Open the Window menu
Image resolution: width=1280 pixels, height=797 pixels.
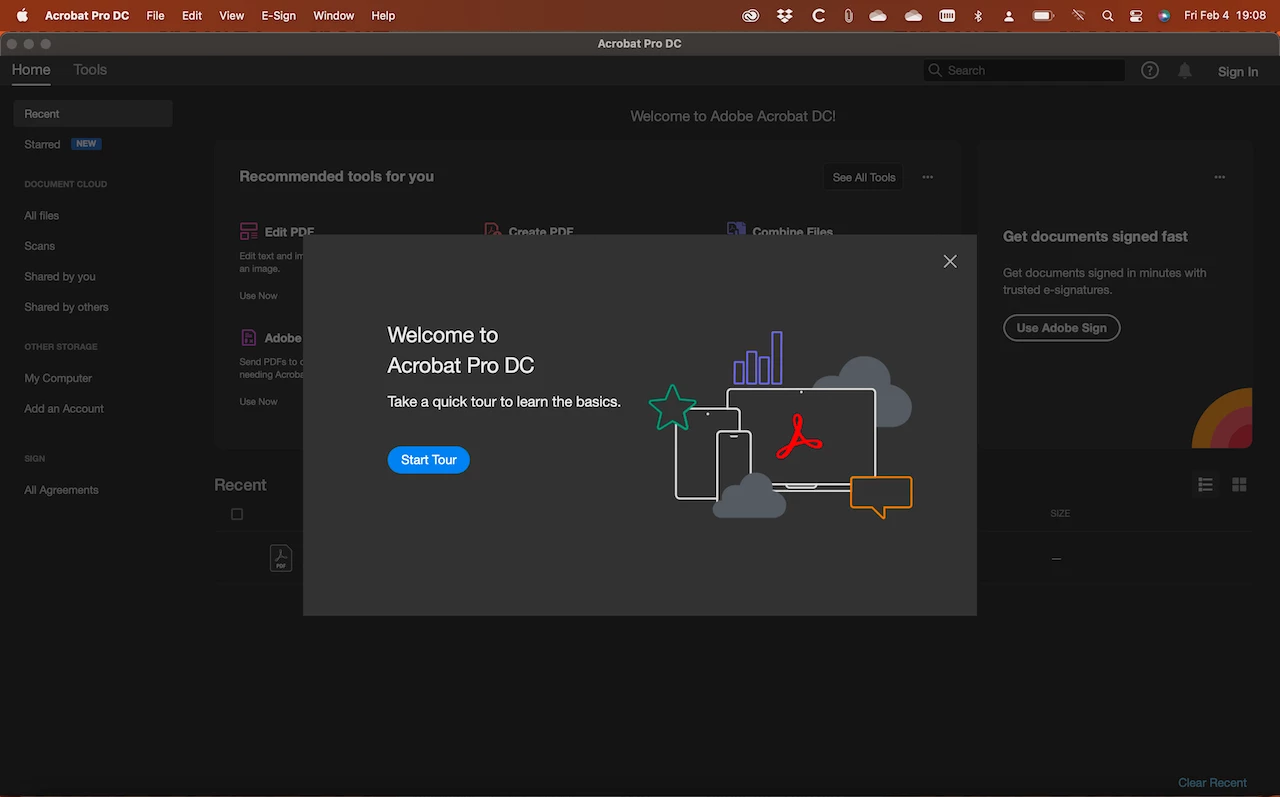(x=333, y=16)
